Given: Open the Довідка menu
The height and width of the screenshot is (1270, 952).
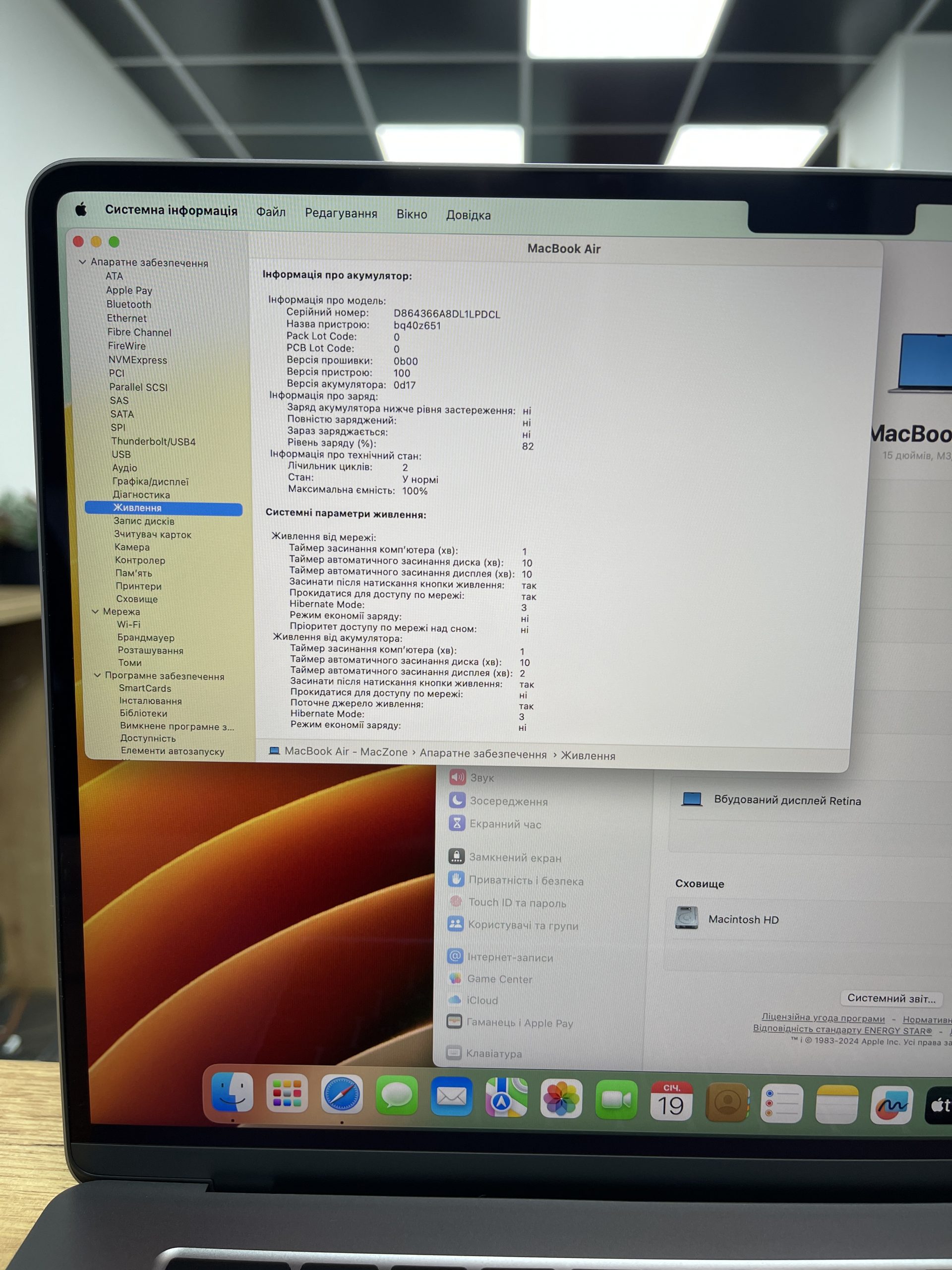Looking at the screenshot, I should [468, 215].
